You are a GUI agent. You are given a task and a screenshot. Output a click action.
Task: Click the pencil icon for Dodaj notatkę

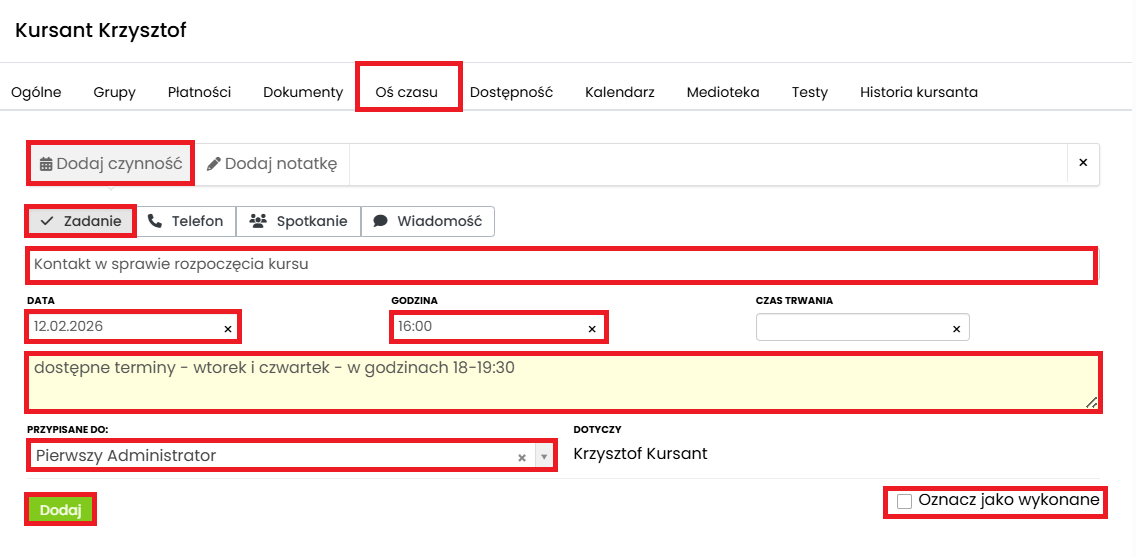[x=214, y=164]
